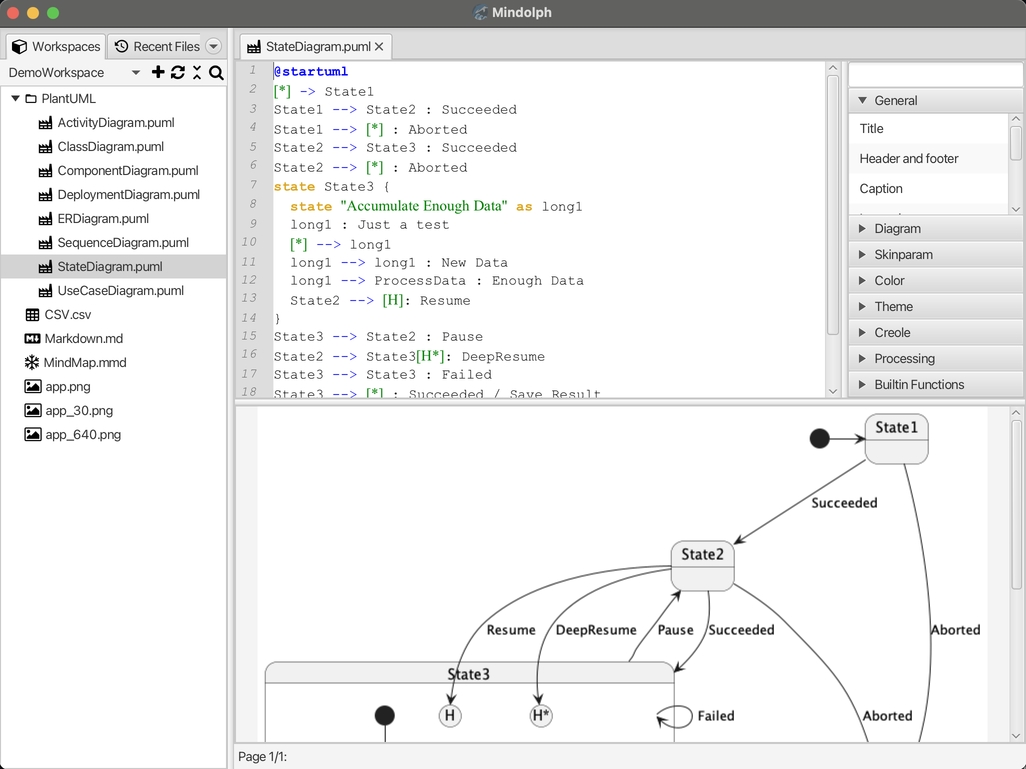Refresh the workspace with the reload icon
This screenshot has height=769, width=1026.
pos(177,72)
